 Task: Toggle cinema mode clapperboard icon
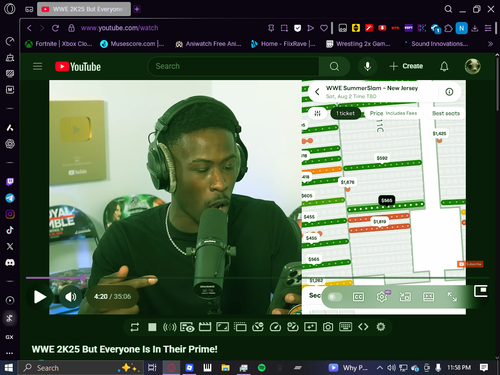(205, 327)
